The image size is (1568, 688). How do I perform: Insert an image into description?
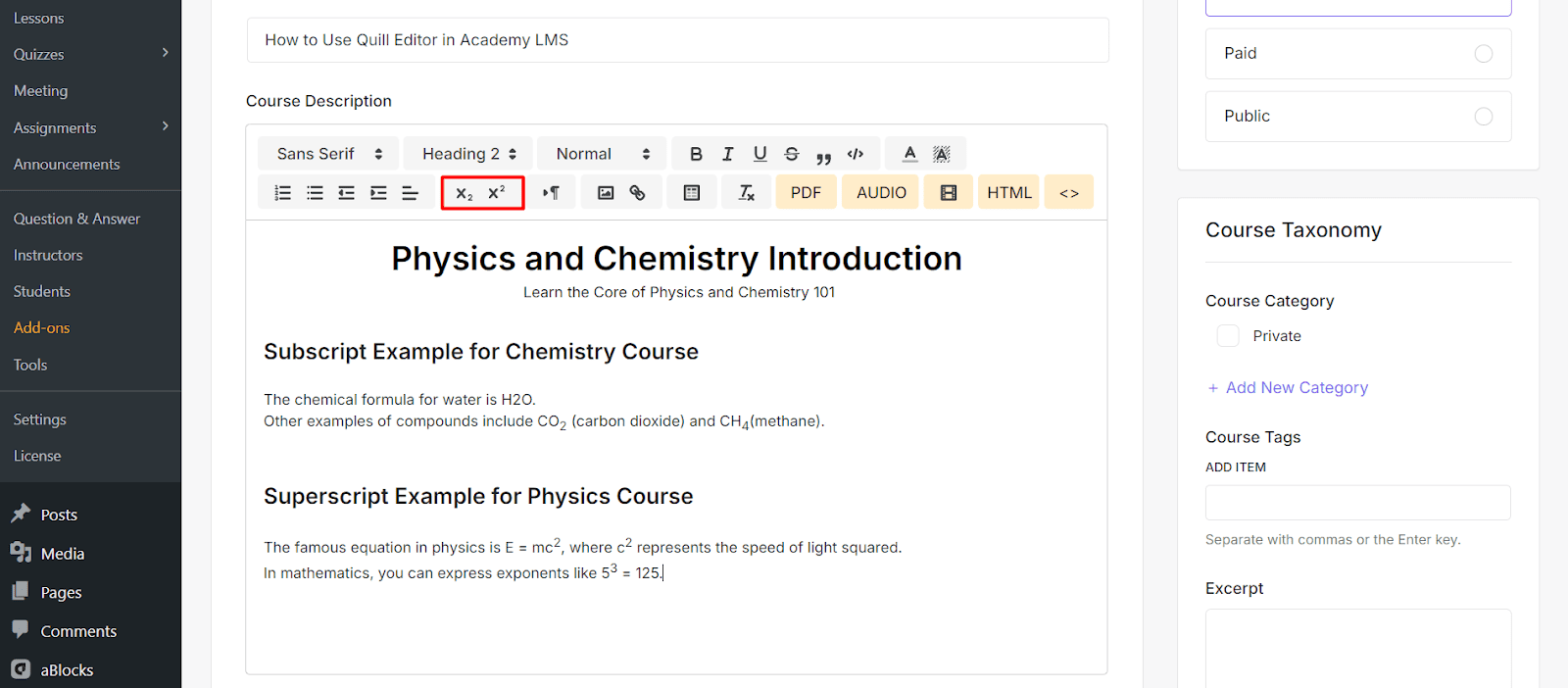(x=606, y=193)
